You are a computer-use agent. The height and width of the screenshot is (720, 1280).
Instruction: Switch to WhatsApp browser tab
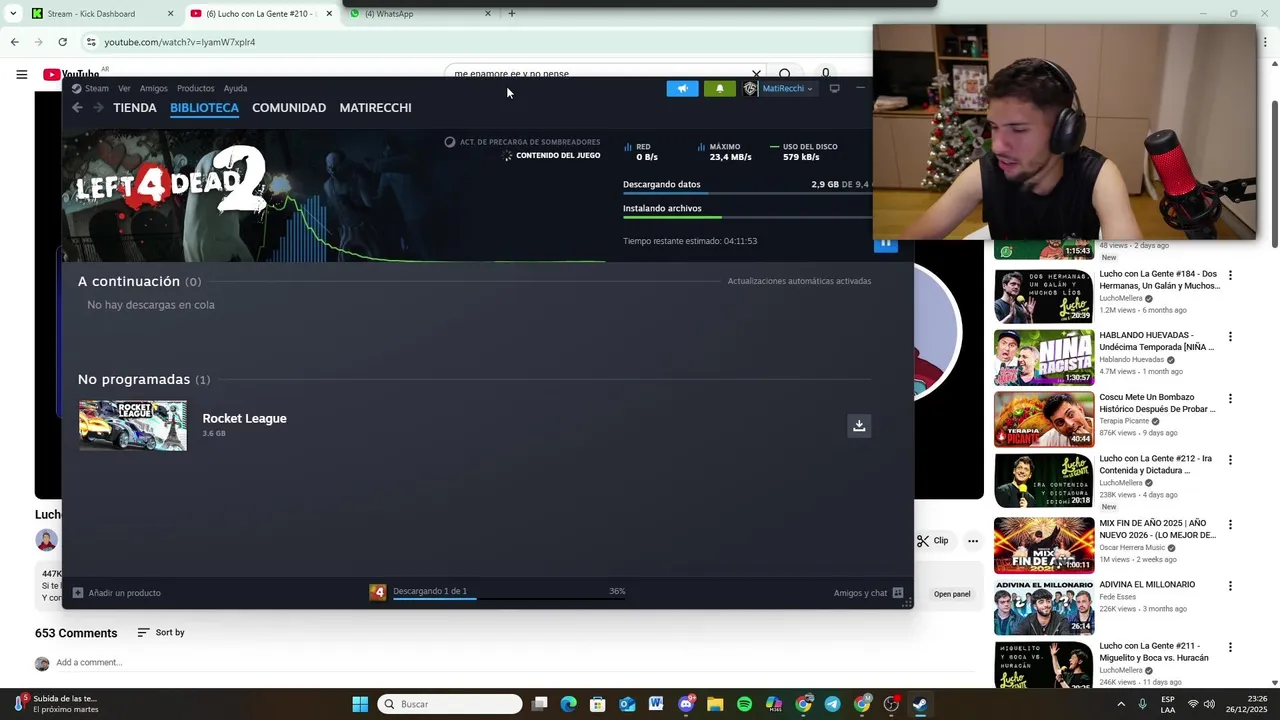pos(420,14)
